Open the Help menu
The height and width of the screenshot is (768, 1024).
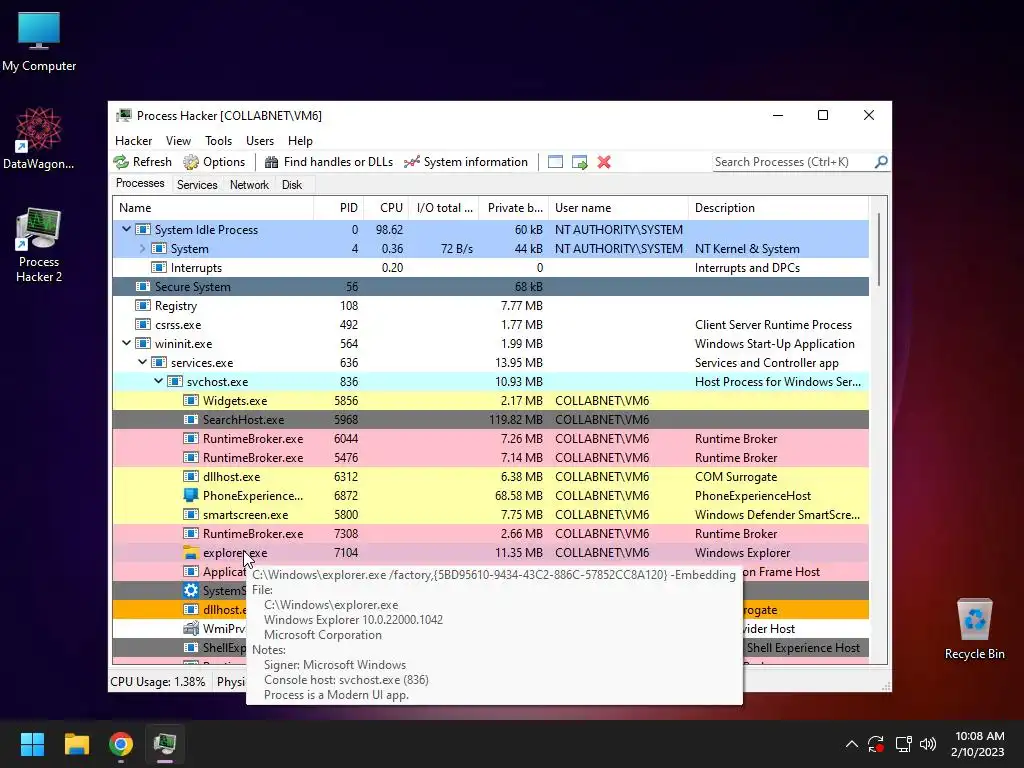click(x=300, y=140)
